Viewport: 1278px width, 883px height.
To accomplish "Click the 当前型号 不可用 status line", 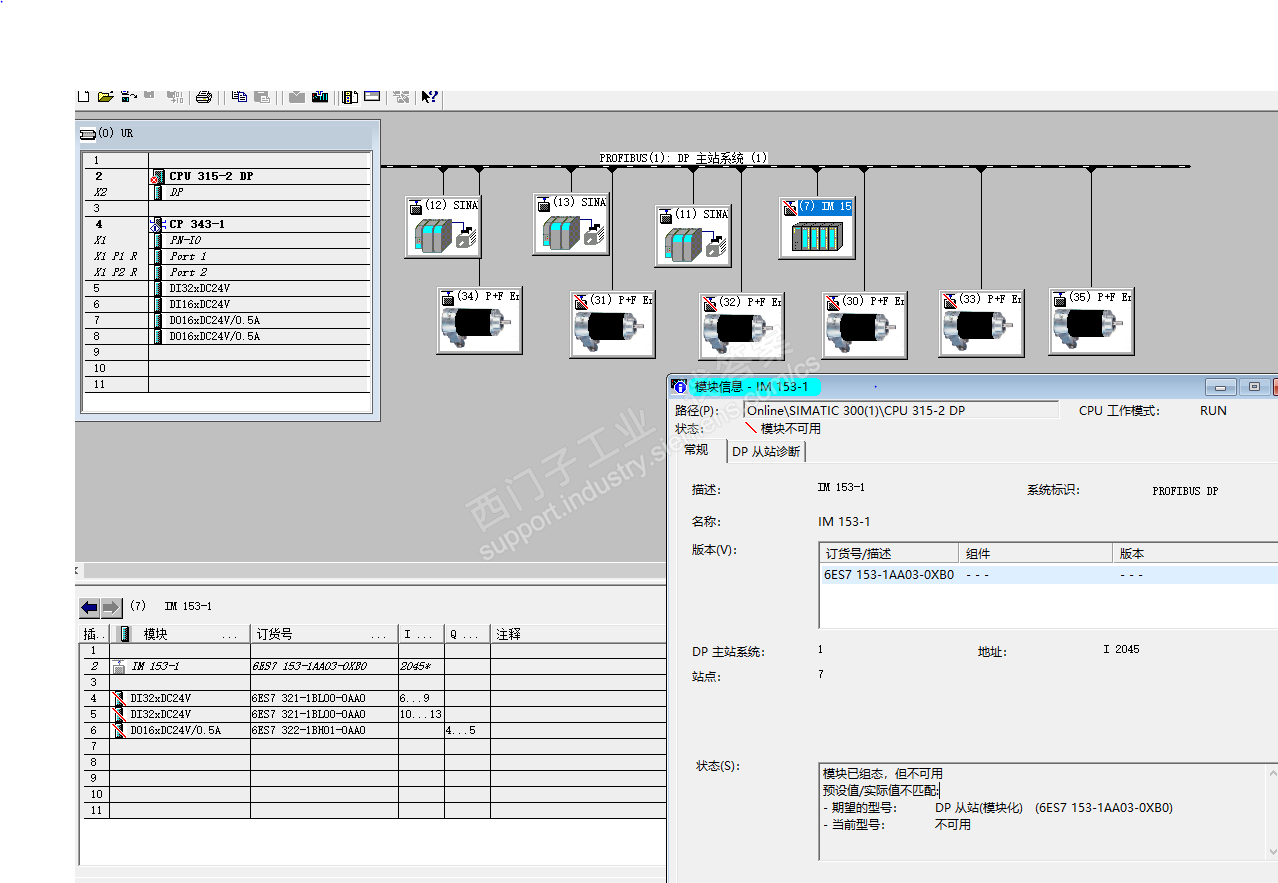I will click(x=897, y=824).
